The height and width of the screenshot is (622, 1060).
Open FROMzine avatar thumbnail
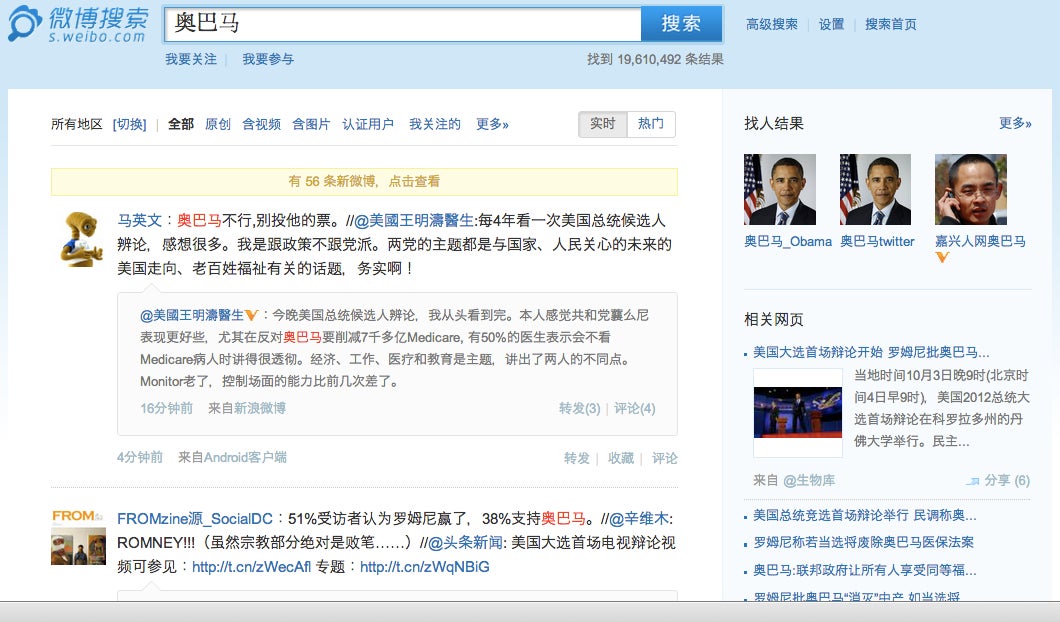(78, 537)
